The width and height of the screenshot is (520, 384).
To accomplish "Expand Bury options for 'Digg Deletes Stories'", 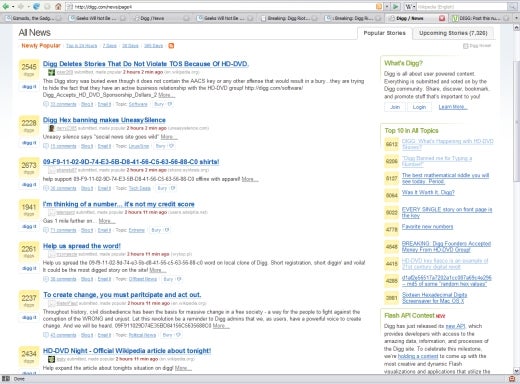I will [x=170, y=104].
